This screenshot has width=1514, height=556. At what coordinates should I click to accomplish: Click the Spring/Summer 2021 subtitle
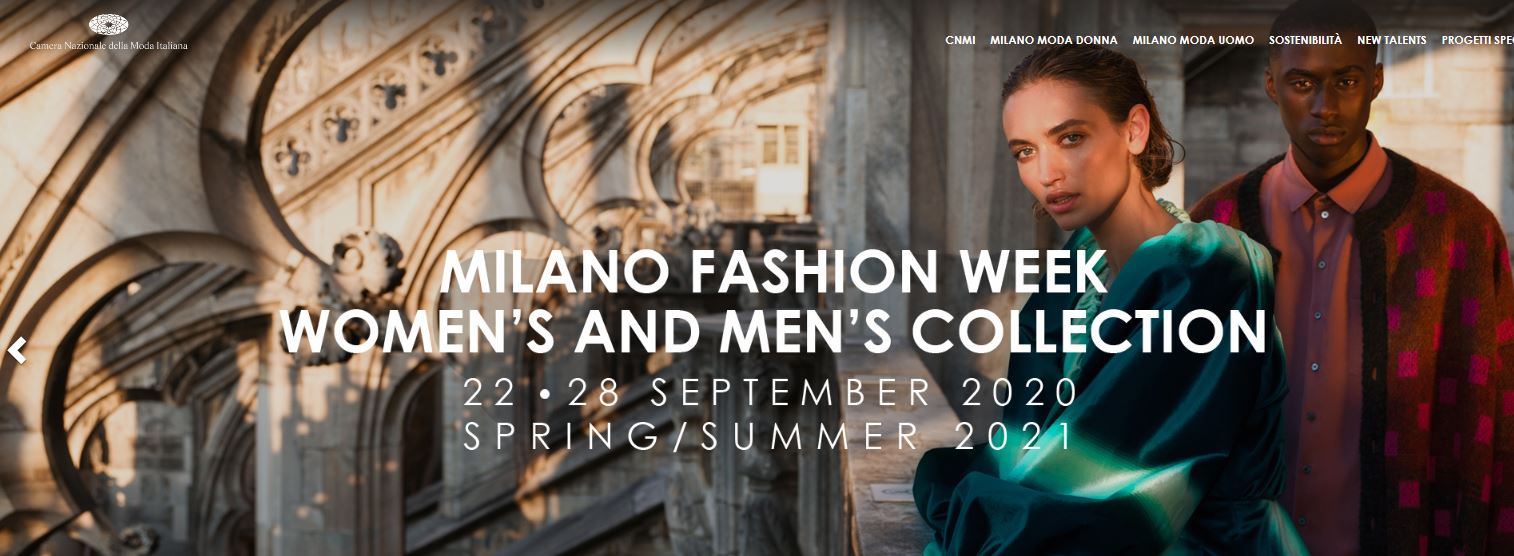(x=768, y=436)
